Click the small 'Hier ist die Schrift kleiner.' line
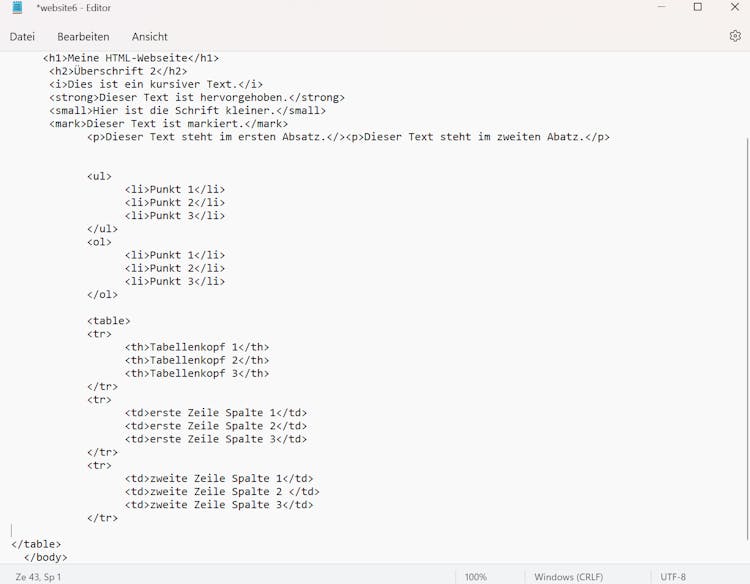This screenshot has height=584, width=750. (x=187, y=110)
